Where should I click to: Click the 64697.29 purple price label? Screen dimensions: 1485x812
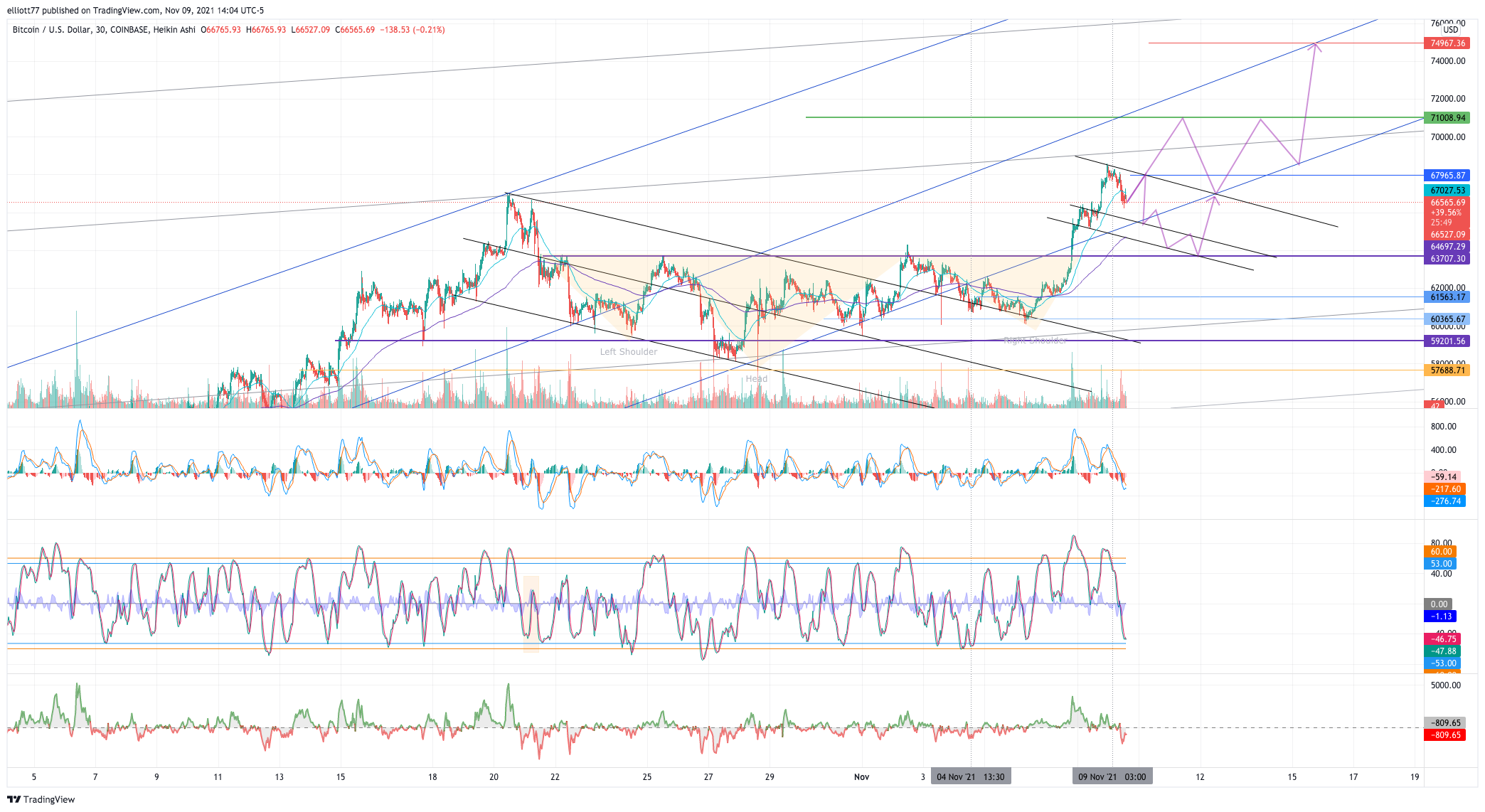click(1447, 247)
